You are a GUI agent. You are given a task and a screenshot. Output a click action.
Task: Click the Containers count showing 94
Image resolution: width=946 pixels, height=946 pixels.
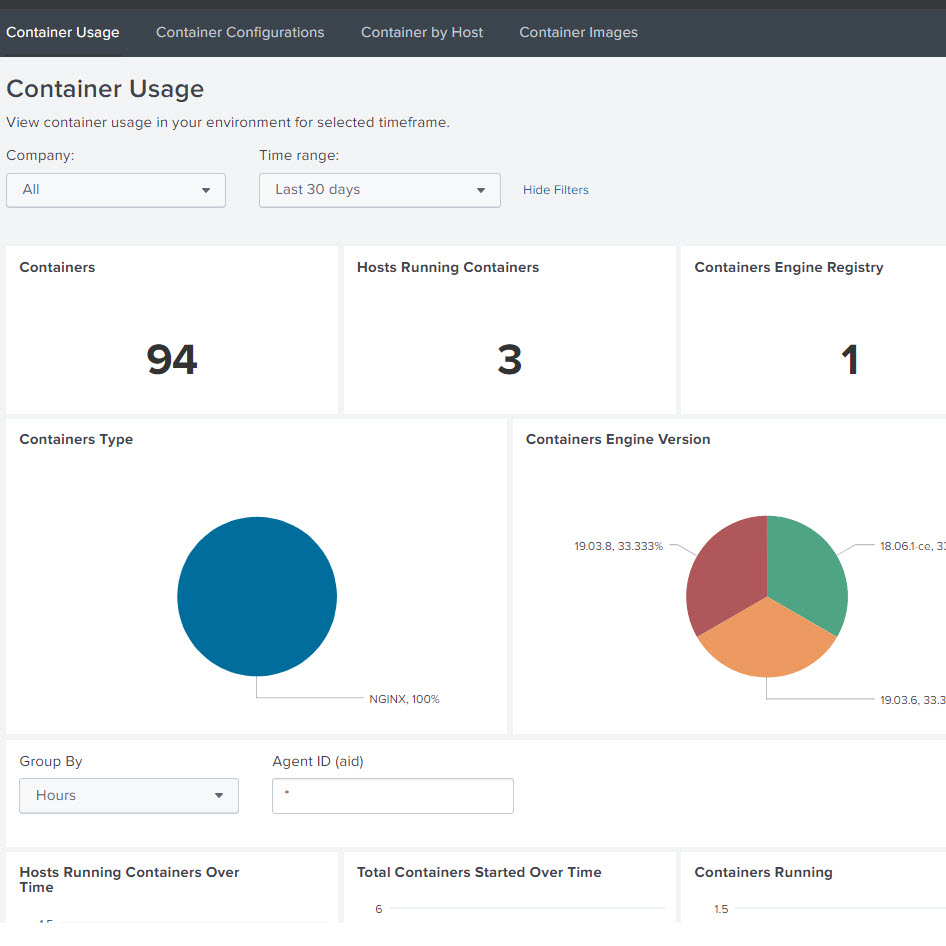pos(171,359)
